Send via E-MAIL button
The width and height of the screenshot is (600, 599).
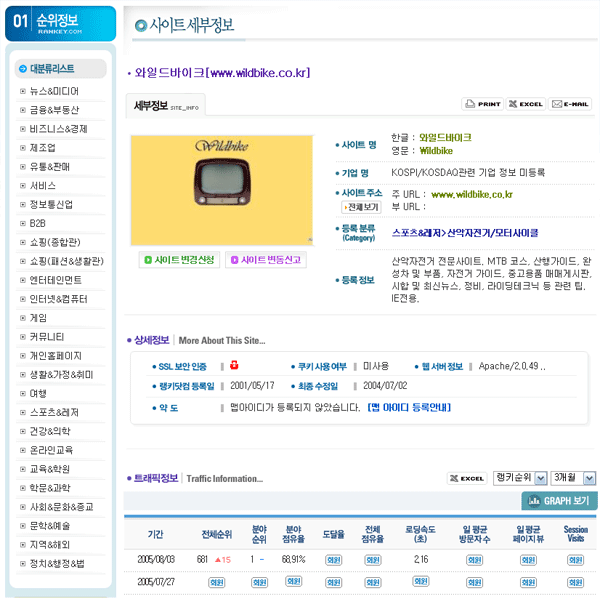570,104
